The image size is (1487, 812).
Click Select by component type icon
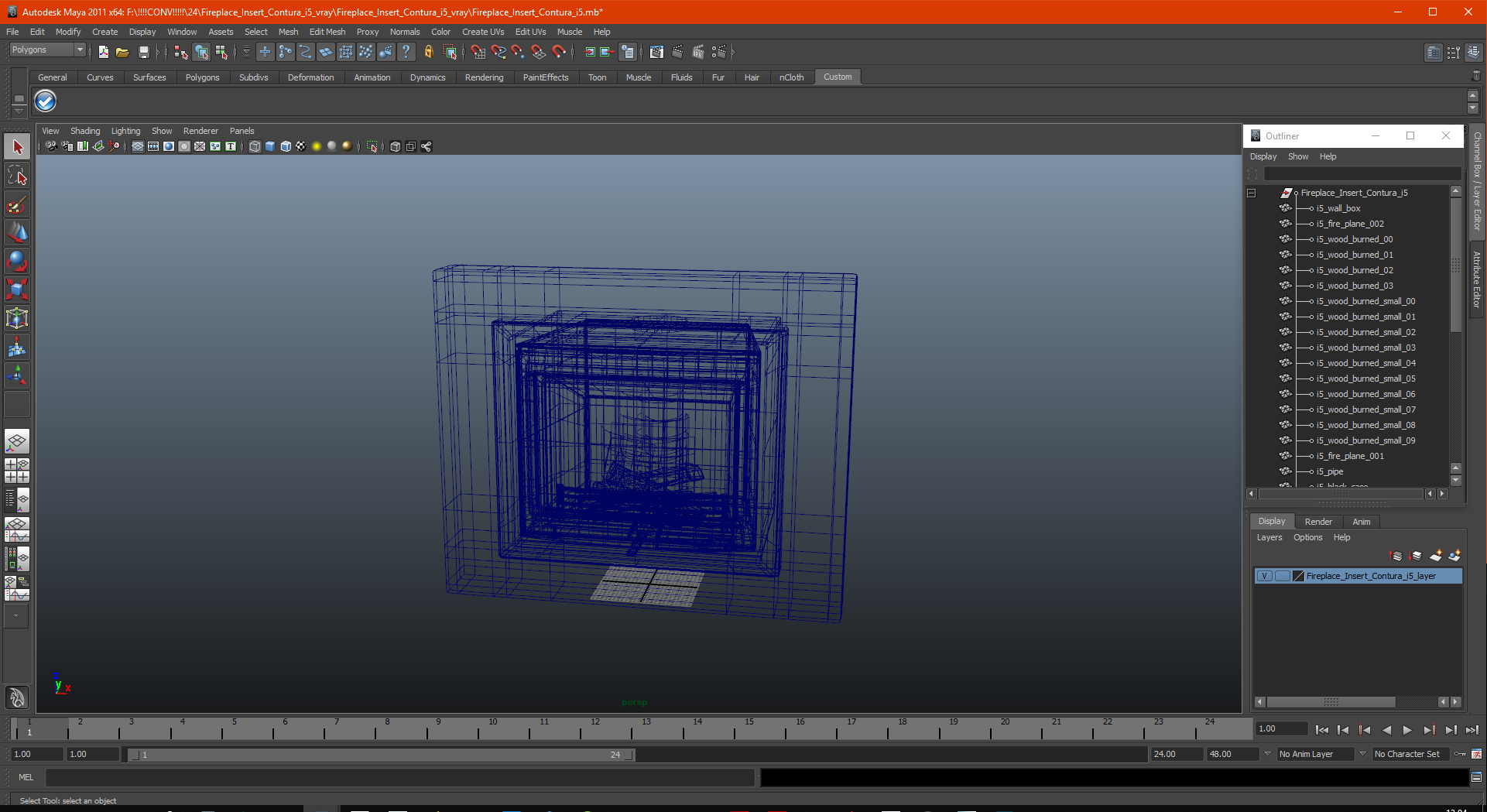tap(221, 52)
